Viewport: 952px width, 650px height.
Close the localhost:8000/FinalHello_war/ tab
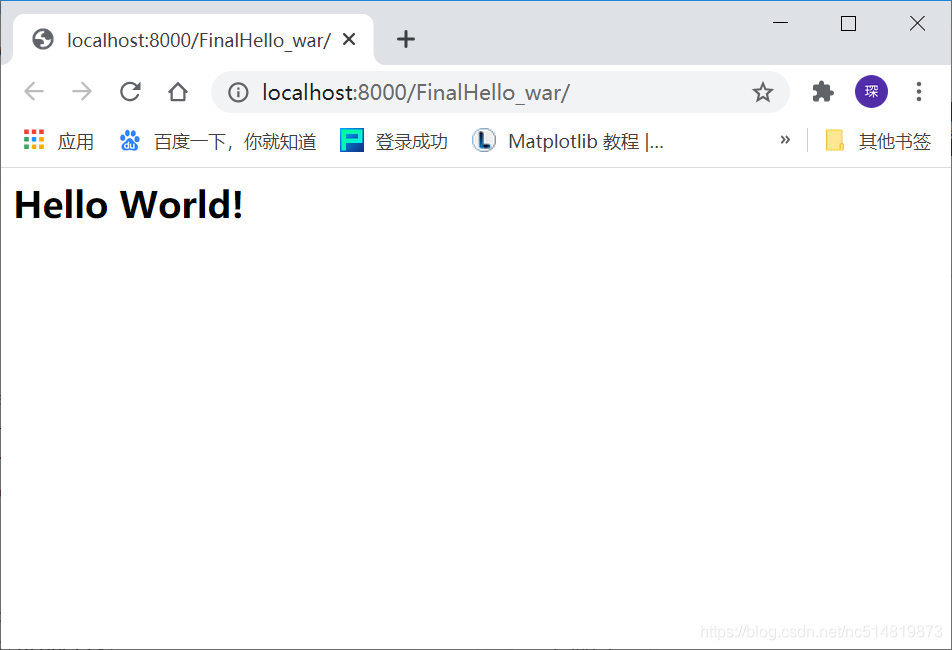349,39
